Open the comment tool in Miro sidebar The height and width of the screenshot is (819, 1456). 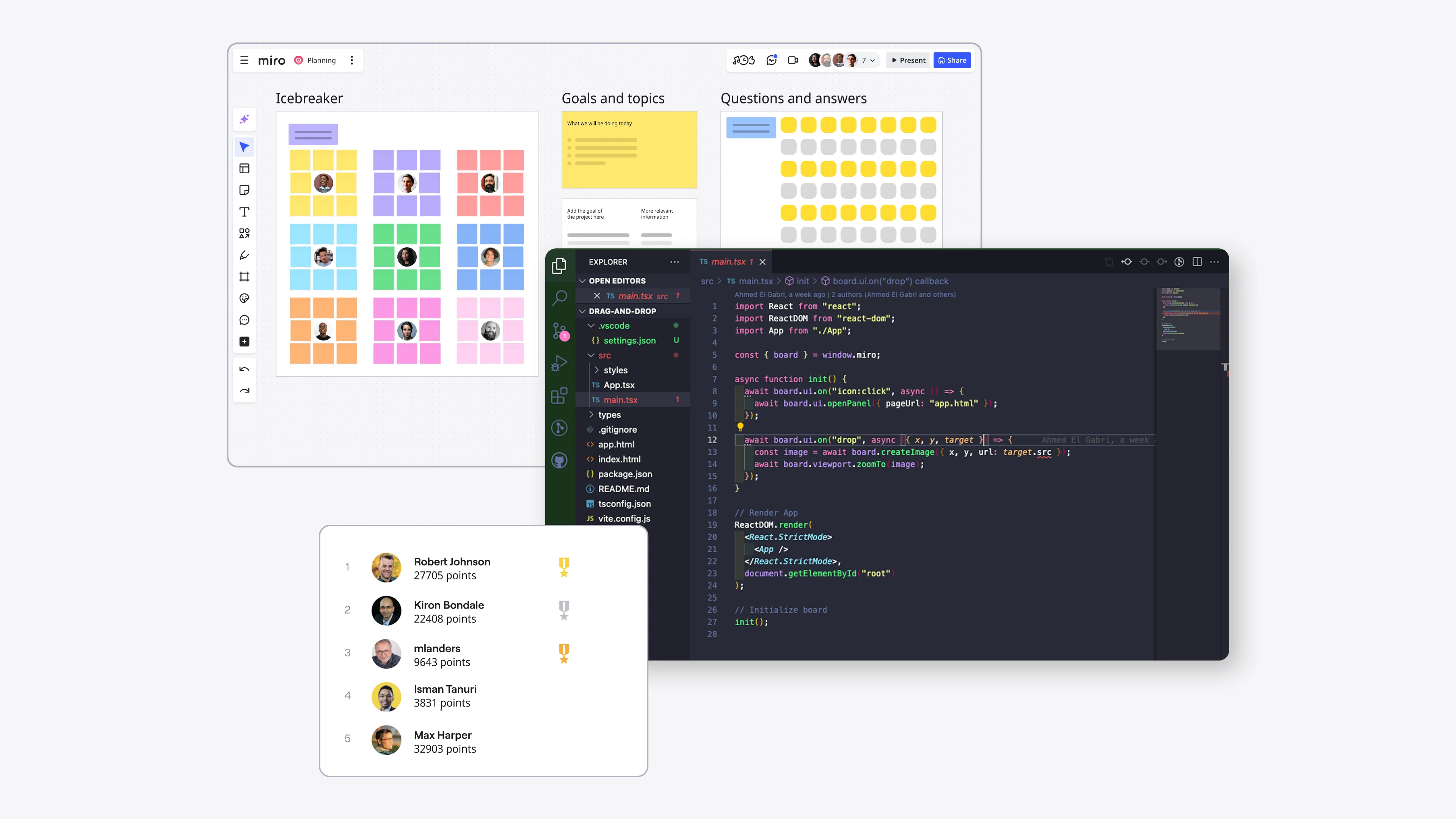click(x=244, y=320)
